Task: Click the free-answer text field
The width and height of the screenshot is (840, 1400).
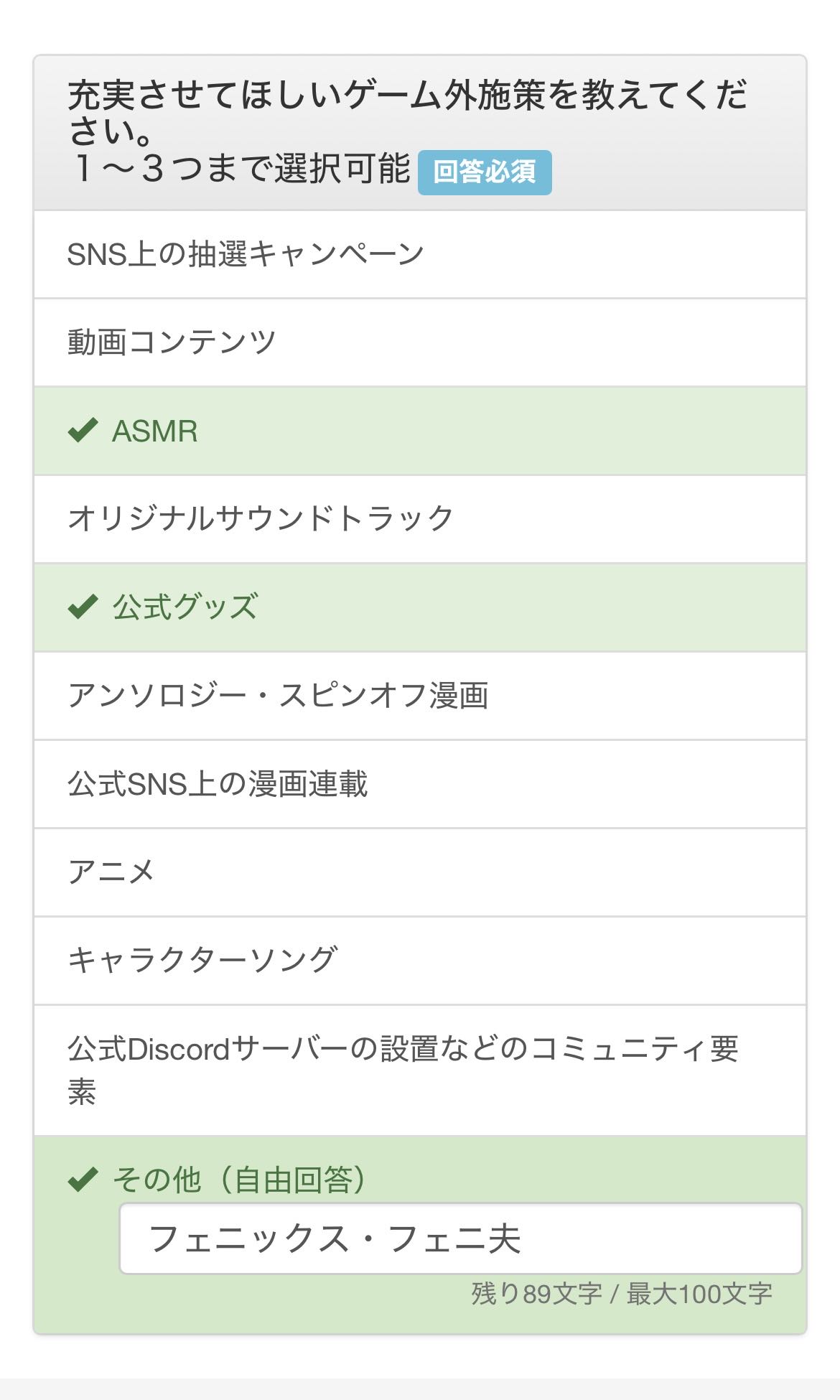Action: tap(646, 1238)
